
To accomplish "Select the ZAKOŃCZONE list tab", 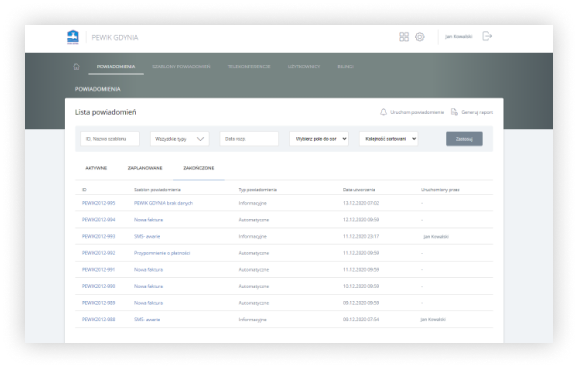I will pos(199,168).
